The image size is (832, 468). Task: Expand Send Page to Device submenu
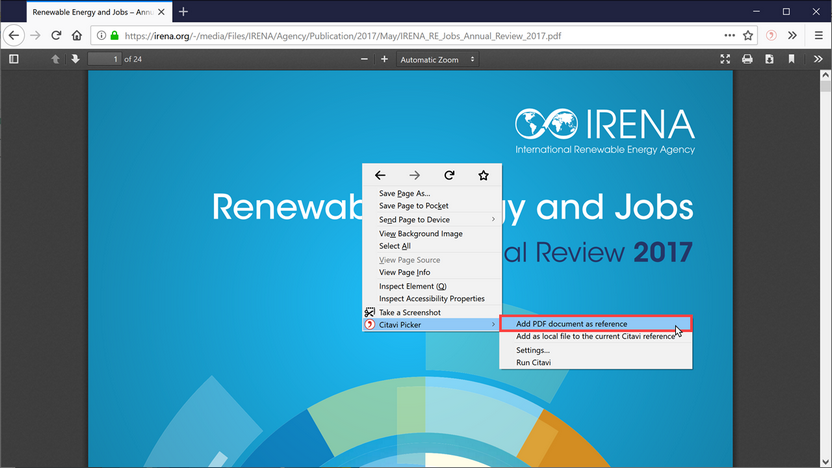coord(432,220)
